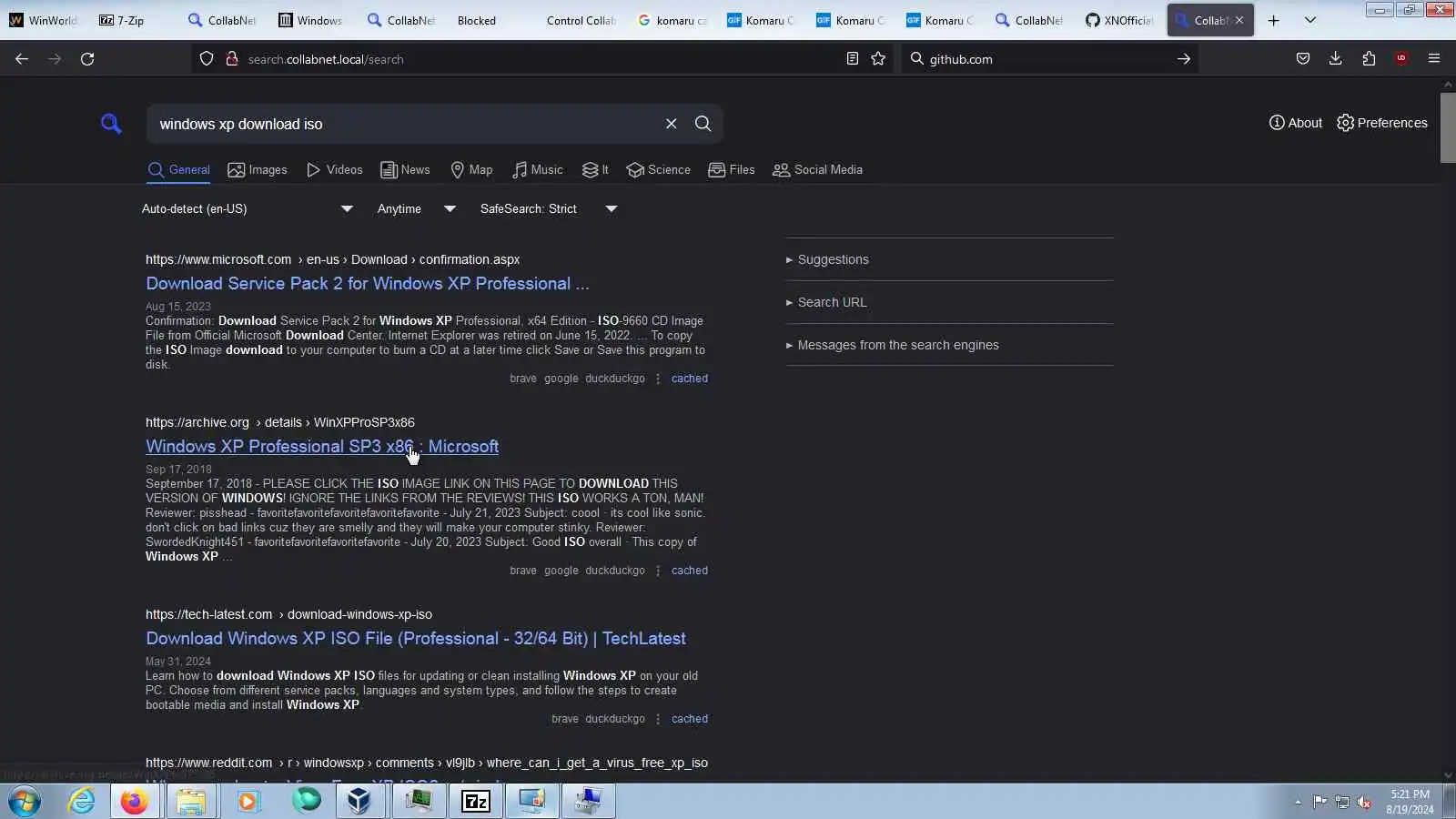
Task: Open the Windows Start menu
Action: 25,802
